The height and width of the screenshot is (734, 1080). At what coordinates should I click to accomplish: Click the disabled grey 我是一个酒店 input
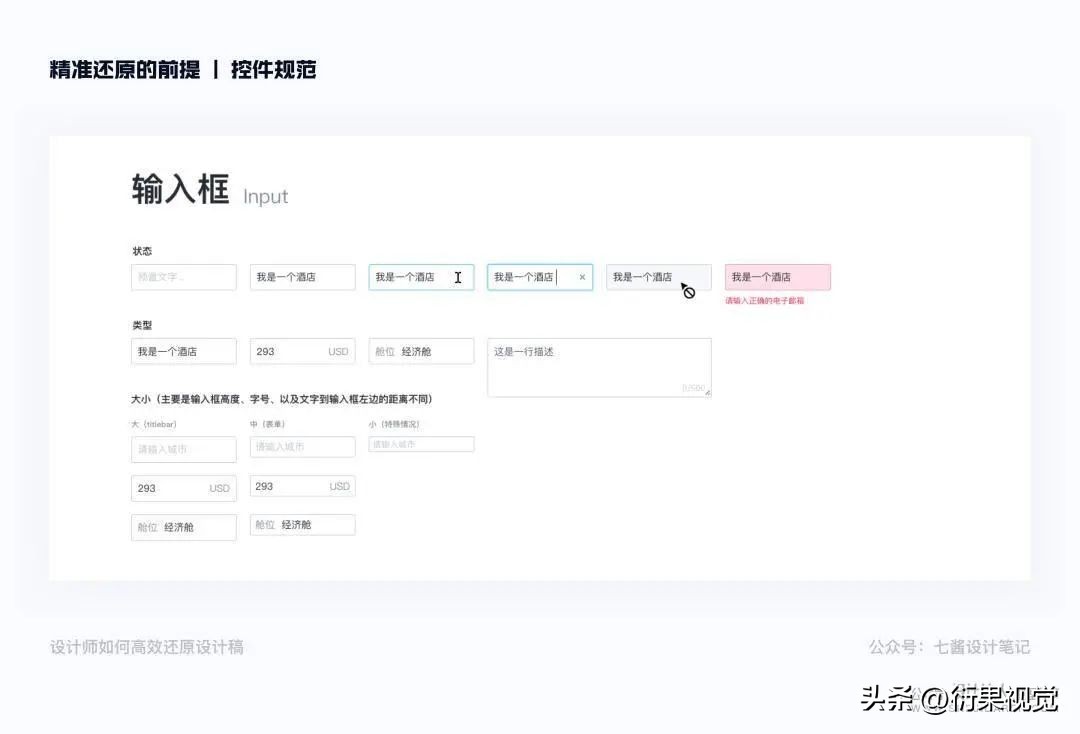650,274
